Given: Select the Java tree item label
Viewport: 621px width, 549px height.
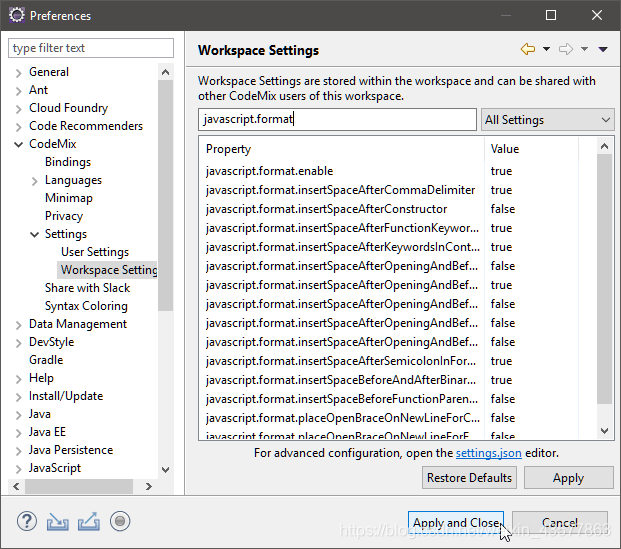Looking at the screenshot, I should coord(40,414).
